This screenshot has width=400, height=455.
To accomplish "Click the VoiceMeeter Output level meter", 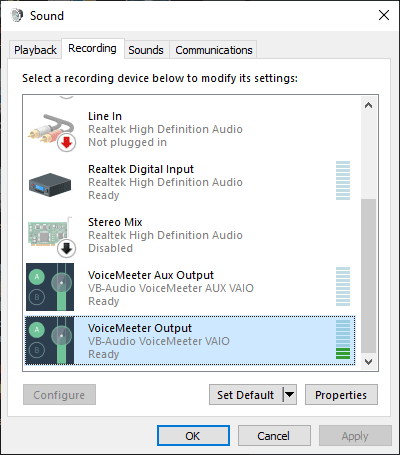I will [x=343, y=340].
